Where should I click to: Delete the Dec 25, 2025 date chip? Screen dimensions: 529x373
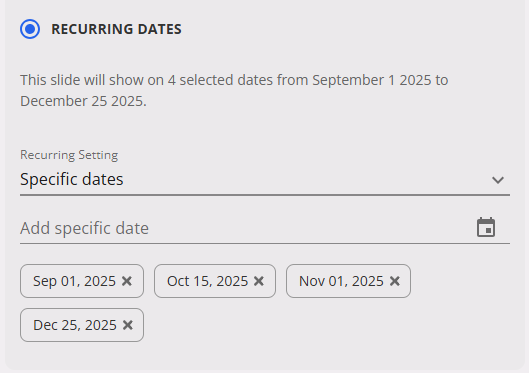tap(128, 325)
